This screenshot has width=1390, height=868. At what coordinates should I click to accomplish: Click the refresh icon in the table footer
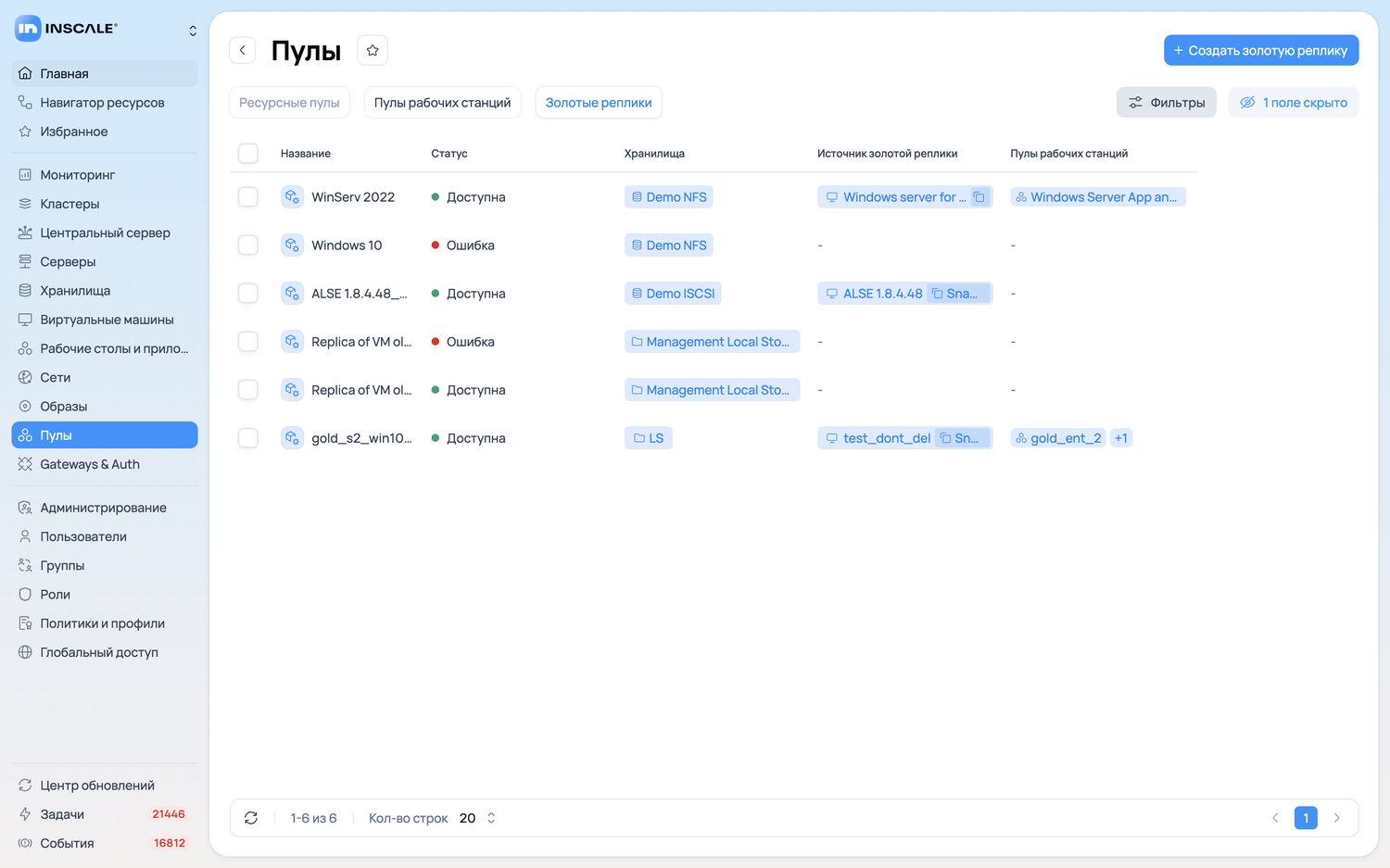(x=251, y=818)
